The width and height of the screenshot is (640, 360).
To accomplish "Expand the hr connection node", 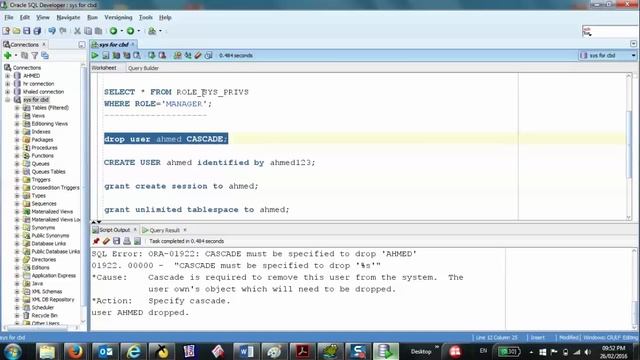I will (x=7, y=84).
